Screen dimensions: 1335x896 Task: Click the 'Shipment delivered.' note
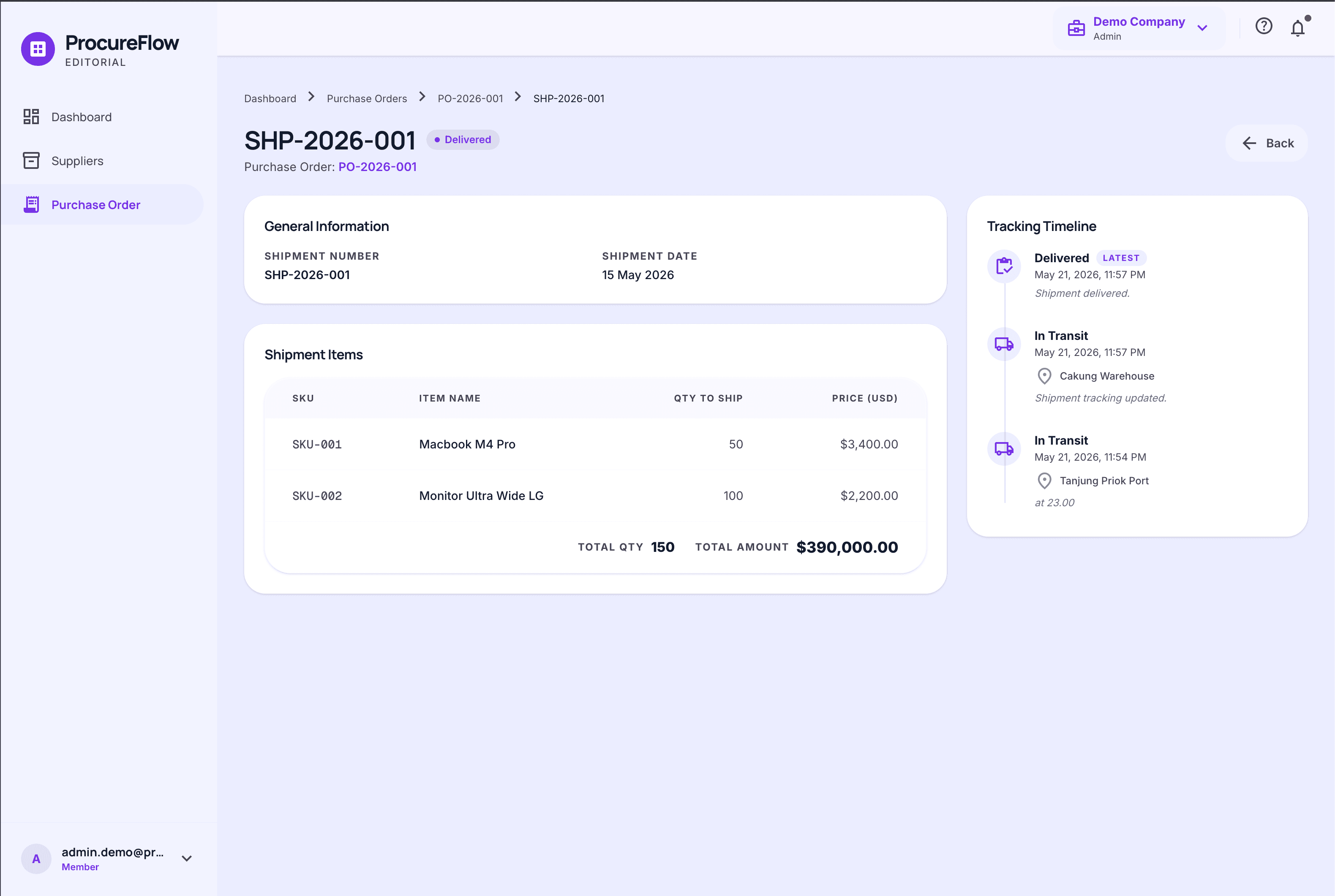coord(1082,293)
